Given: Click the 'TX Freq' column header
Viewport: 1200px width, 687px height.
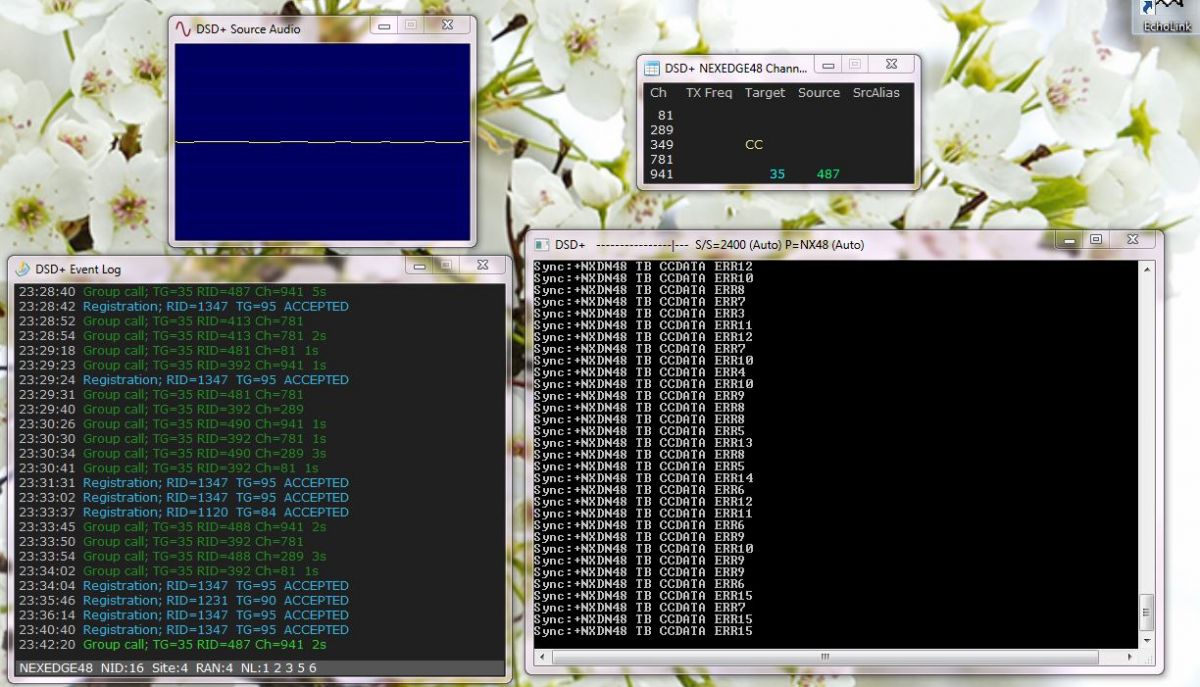Looking at the screenshot, I should [708, 93].
